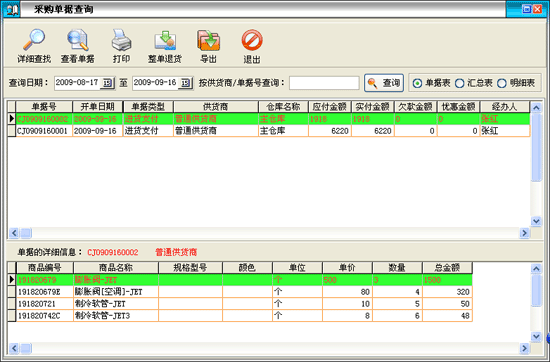Restore the window using title bar button
550x362 pixels.
click(526, 9)
